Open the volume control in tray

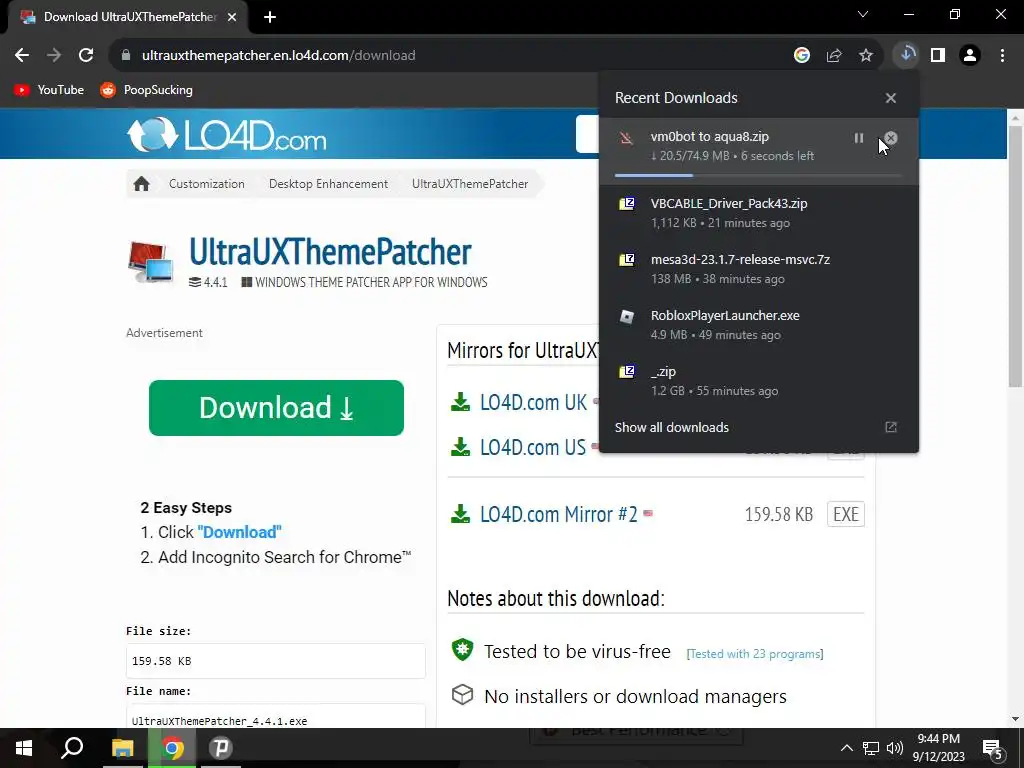[x=895, y=748]
